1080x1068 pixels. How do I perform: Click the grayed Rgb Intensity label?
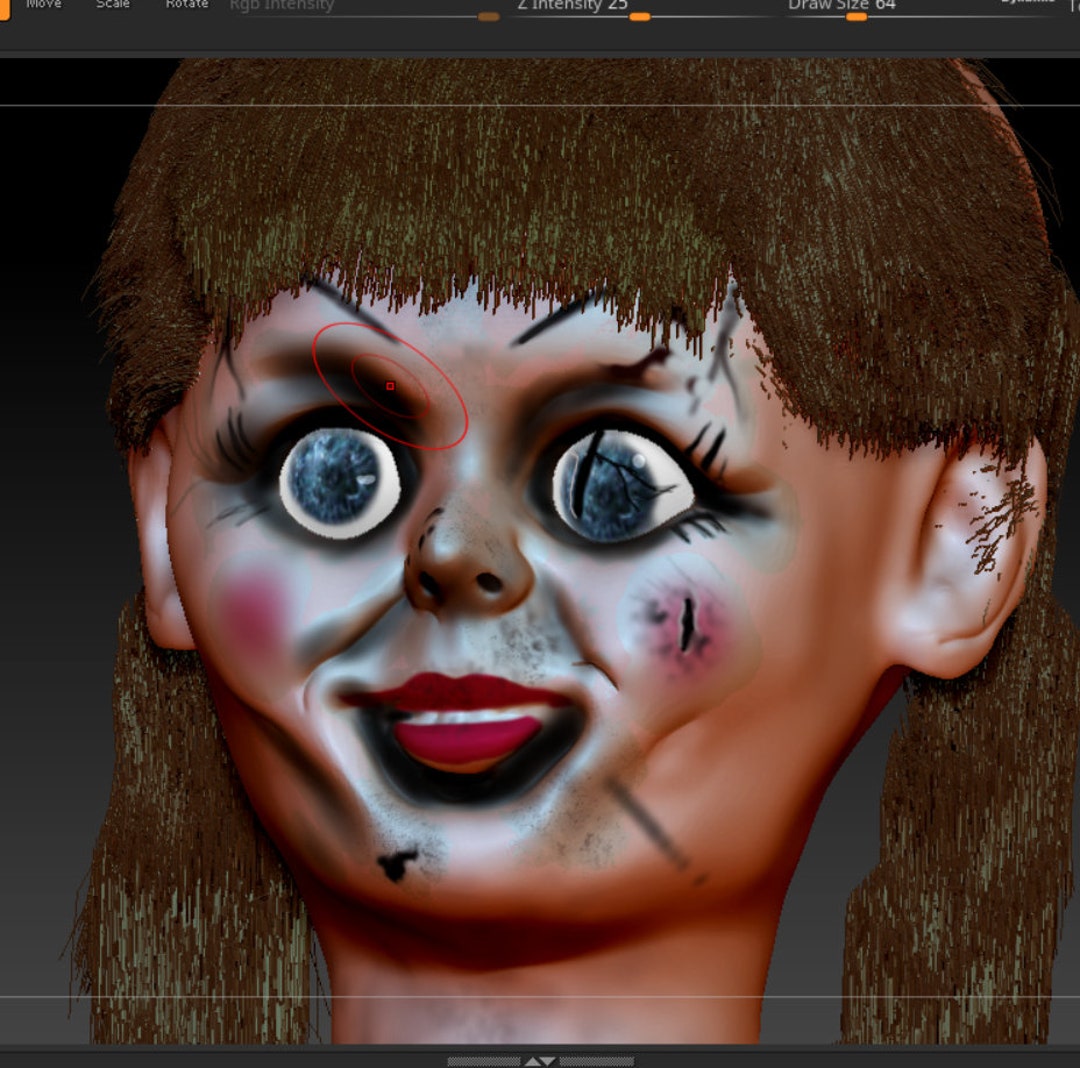tap(282, 5)
